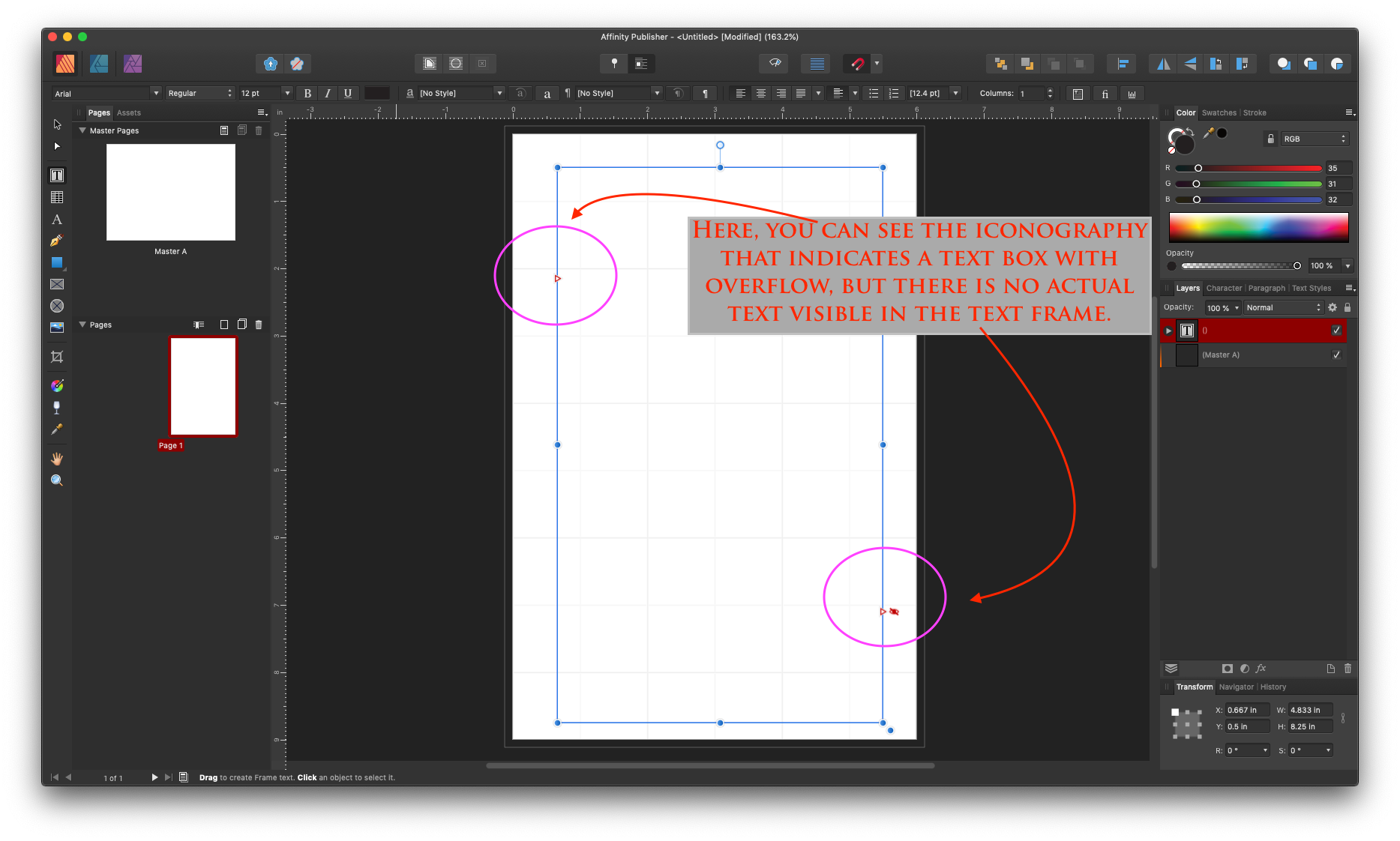1400x841 pixels.
Task: Choose the Picture Frame Rectangle tool
Action: coord(57,284)
